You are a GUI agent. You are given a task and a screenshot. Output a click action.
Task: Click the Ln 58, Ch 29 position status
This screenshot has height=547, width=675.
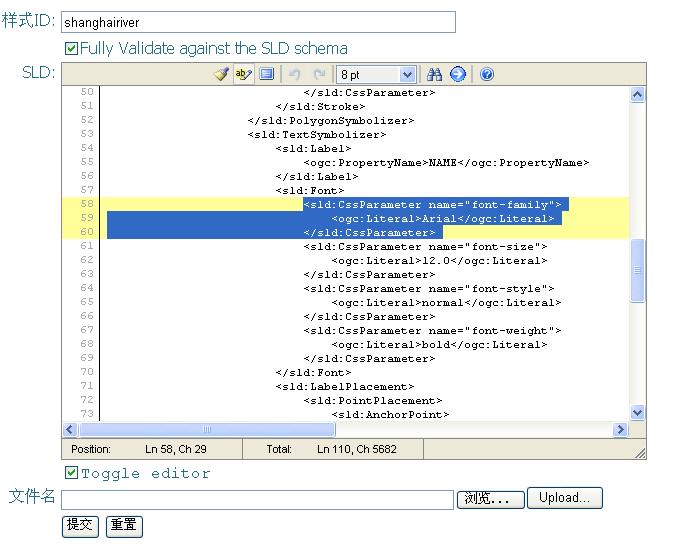tap(176, 449)
